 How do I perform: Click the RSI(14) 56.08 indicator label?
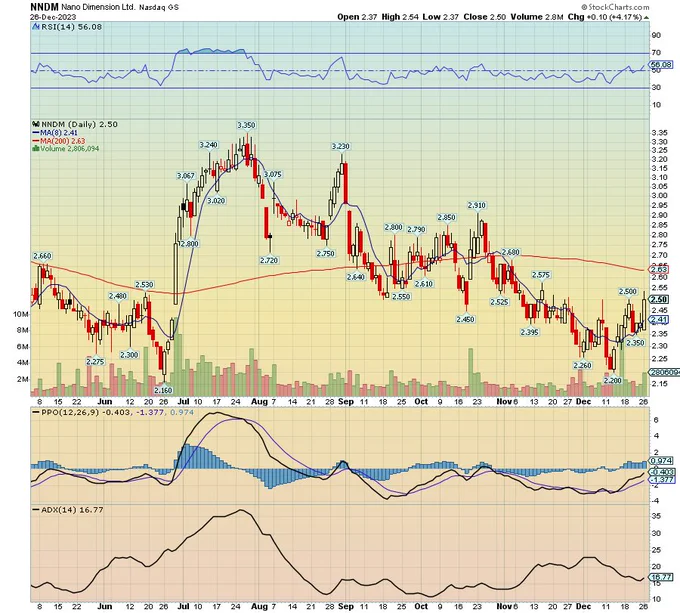(71, 27)
